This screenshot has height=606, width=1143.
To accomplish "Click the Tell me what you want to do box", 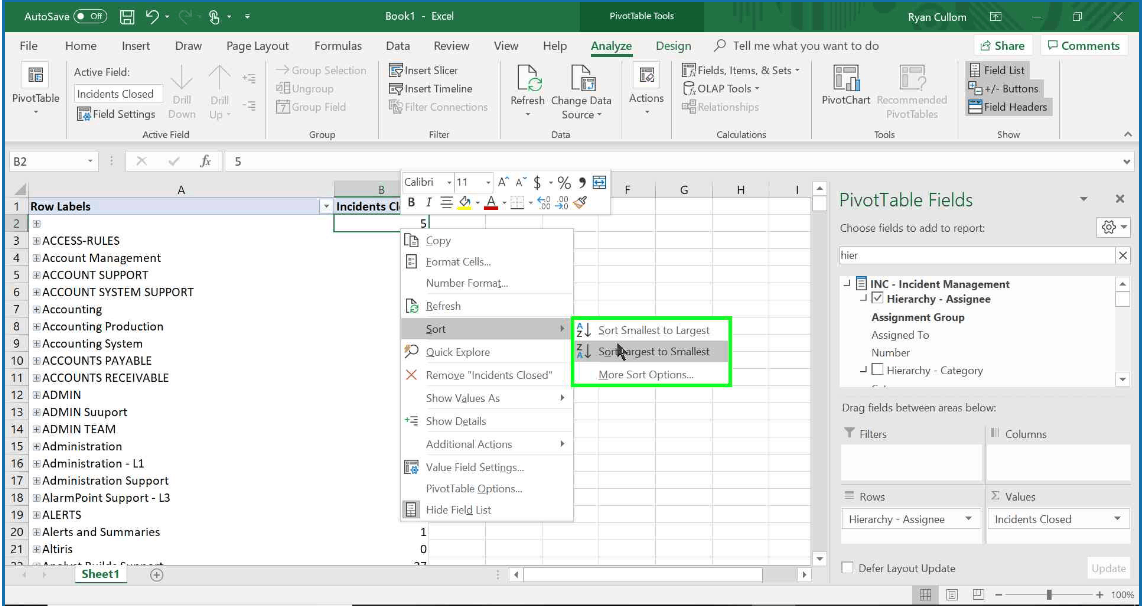I will (x=797, y=46).
